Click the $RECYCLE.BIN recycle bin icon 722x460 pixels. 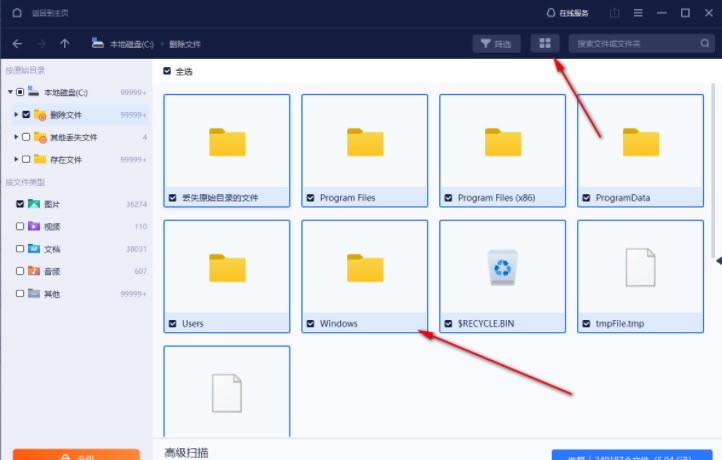(x=502, y=267)
